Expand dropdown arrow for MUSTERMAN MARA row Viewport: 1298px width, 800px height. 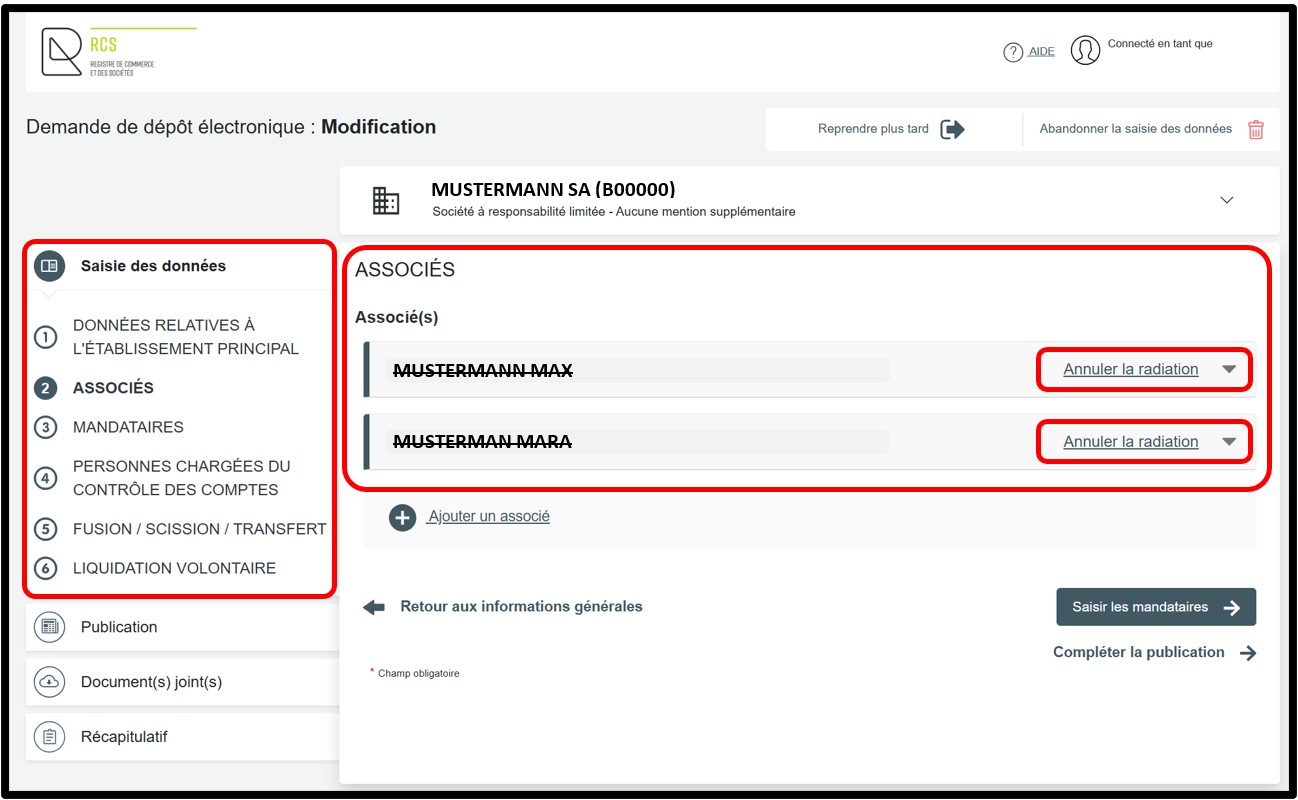1229,442
